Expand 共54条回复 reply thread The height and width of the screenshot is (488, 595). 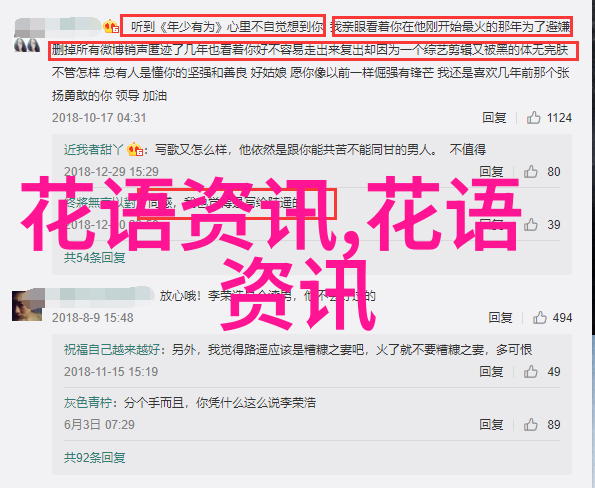click(94, 258)
